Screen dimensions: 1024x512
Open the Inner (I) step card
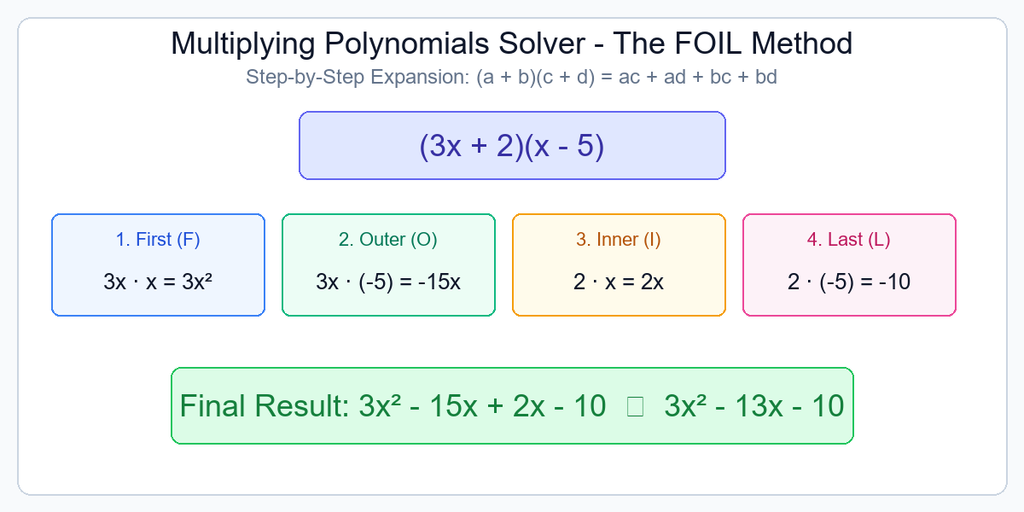619,265
